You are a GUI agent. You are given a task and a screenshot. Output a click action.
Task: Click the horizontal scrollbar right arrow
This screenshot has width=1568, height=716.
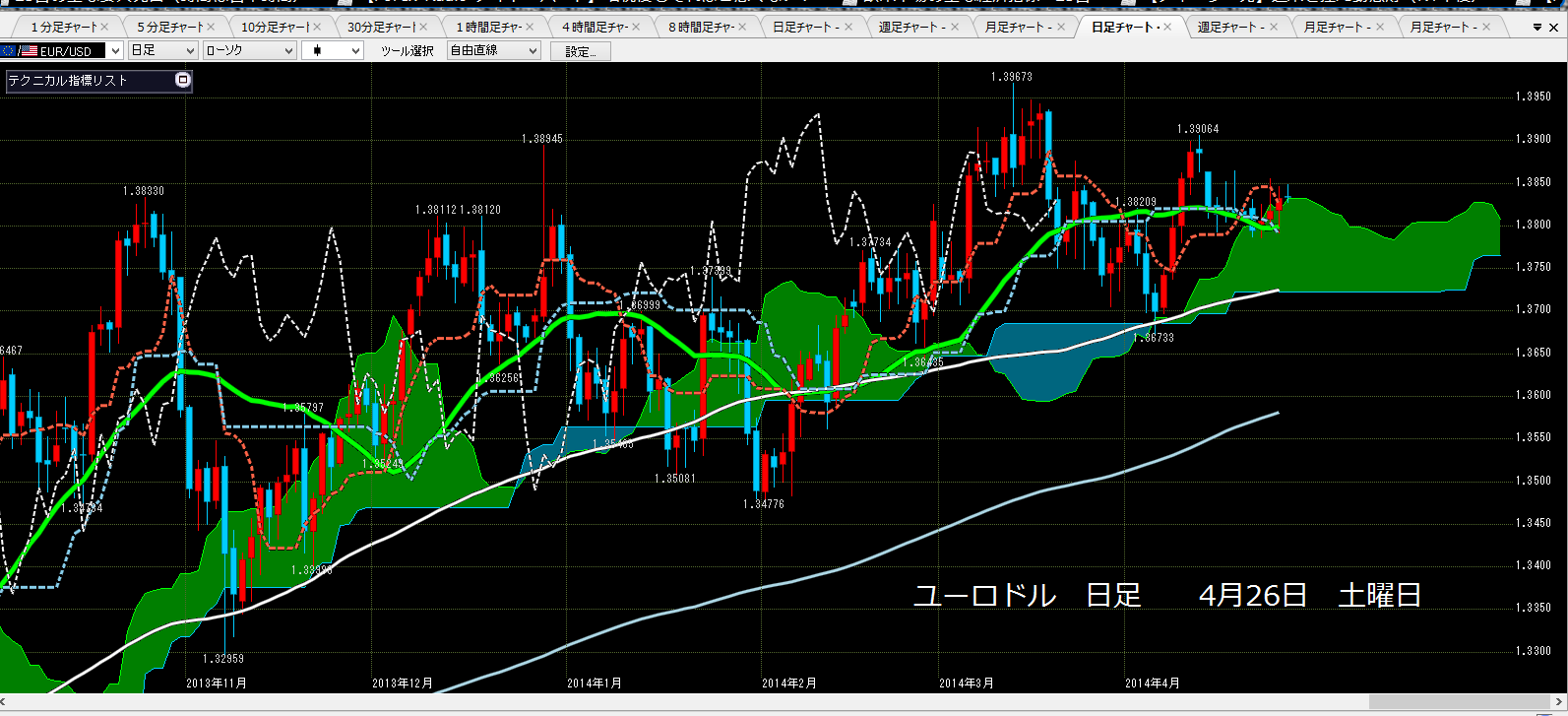coord(1559,702)
